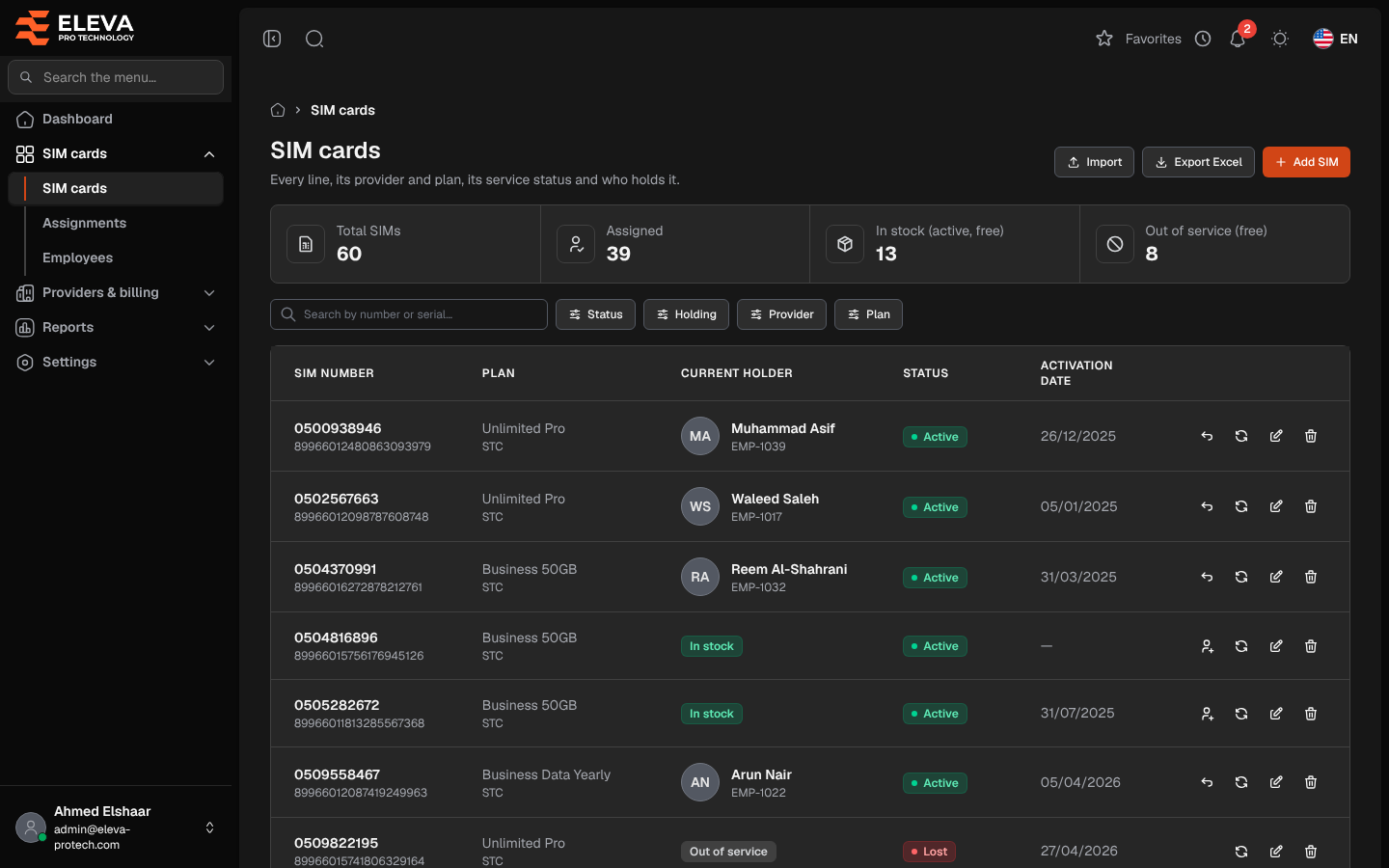Change status of SIM 0509822195 via refresh icon

[1241, 852]
